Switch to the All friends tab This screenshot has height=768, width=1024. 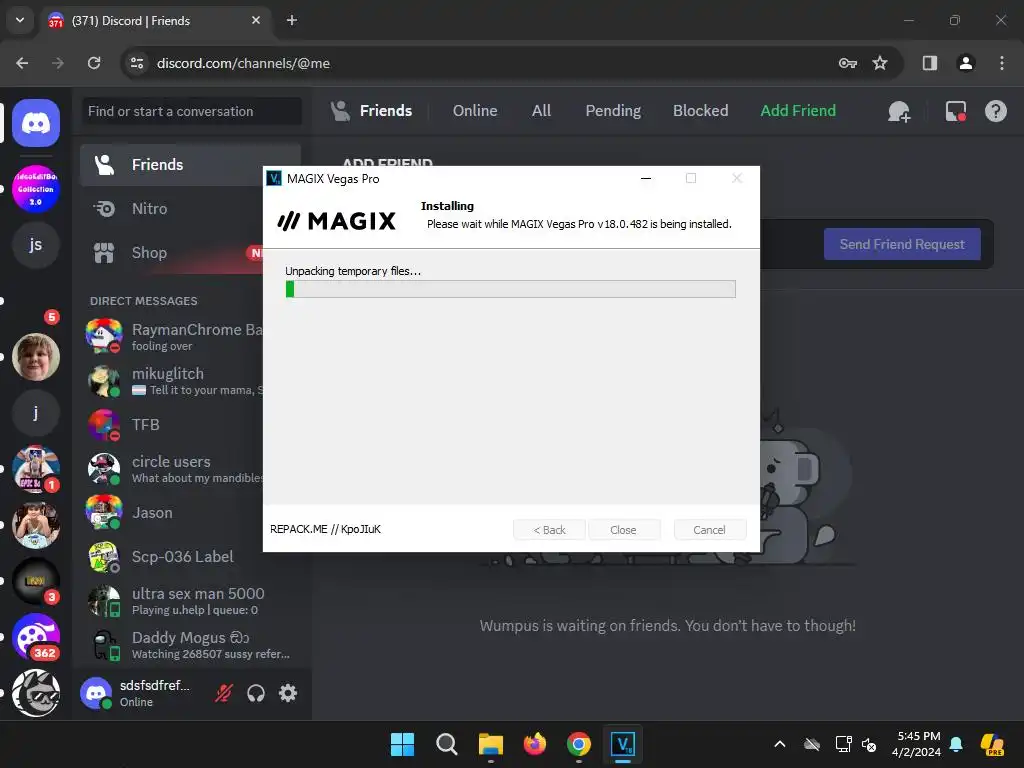click(541, 111)
